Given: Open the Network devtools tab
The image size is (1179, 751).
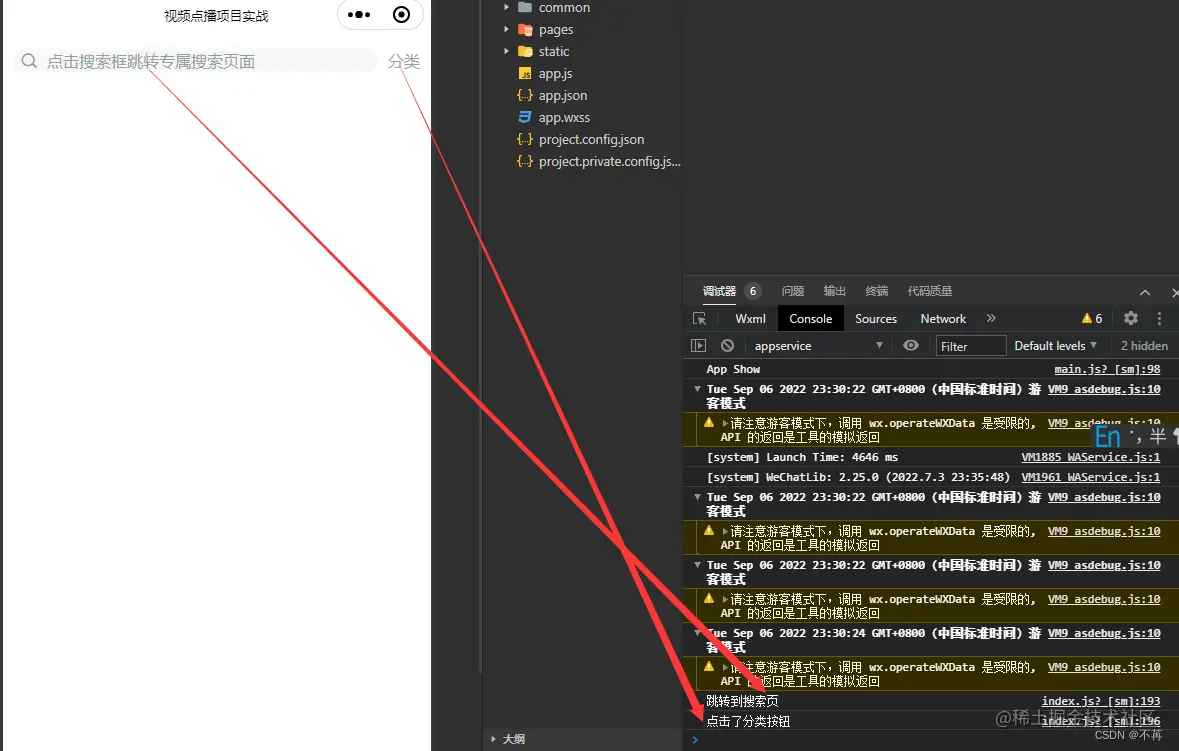Looking at the screenshot, I should pos(943,319).
